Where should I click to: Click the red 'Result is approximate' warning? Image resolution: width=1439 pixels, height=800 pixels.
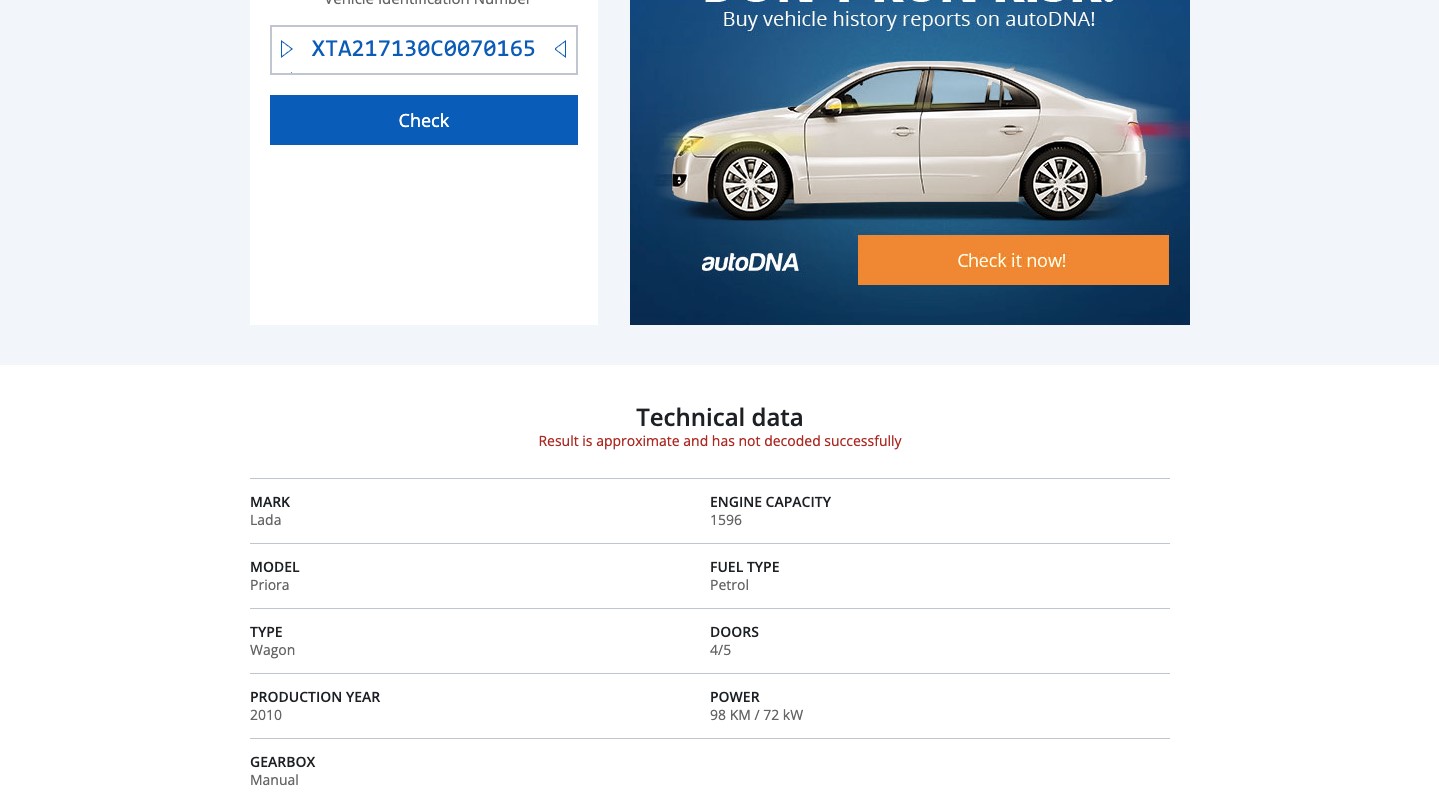point(719,441)
